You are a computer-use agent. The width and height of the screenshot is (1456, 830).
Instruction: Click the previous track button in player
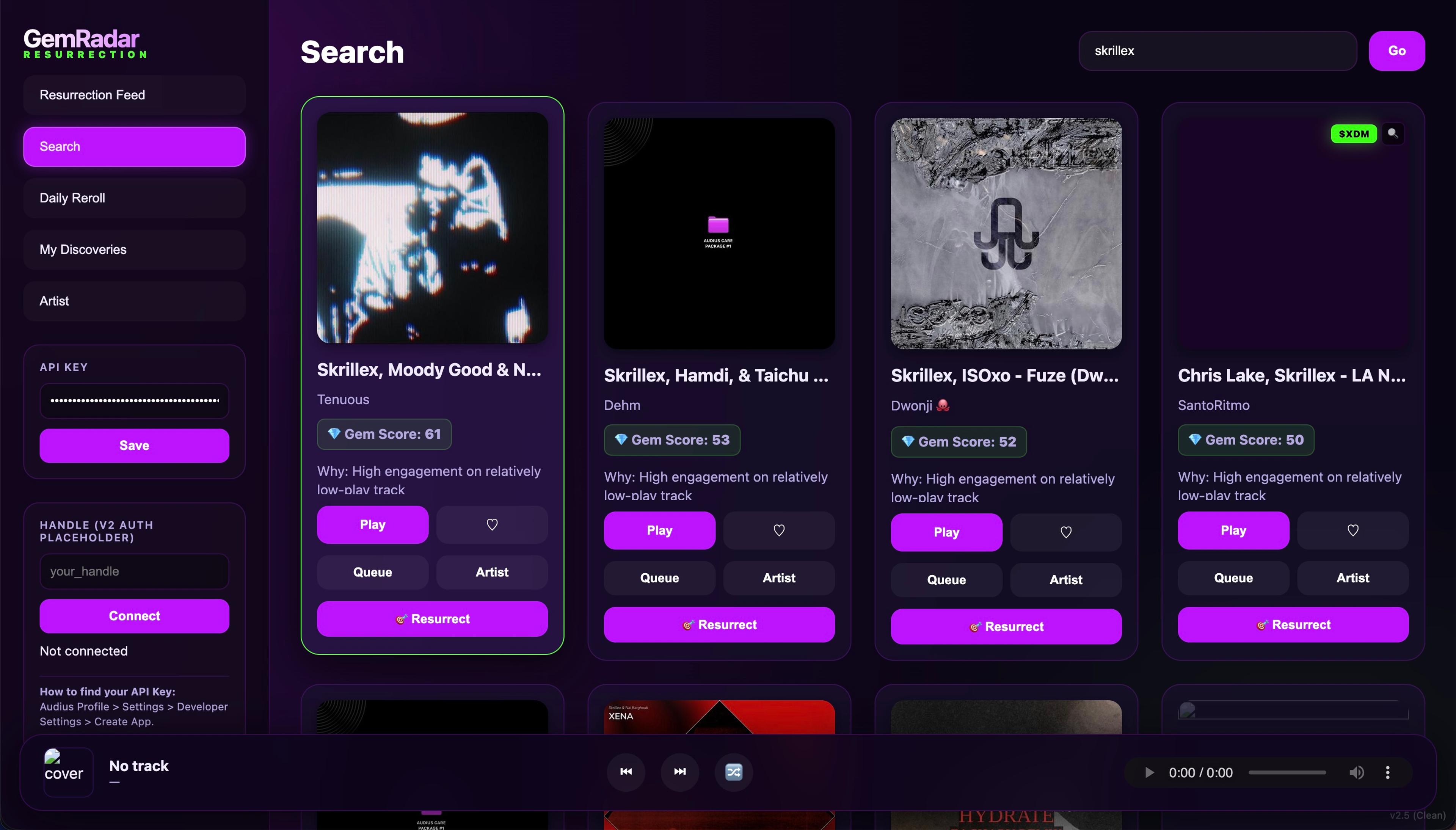click(x=626, y=772)
